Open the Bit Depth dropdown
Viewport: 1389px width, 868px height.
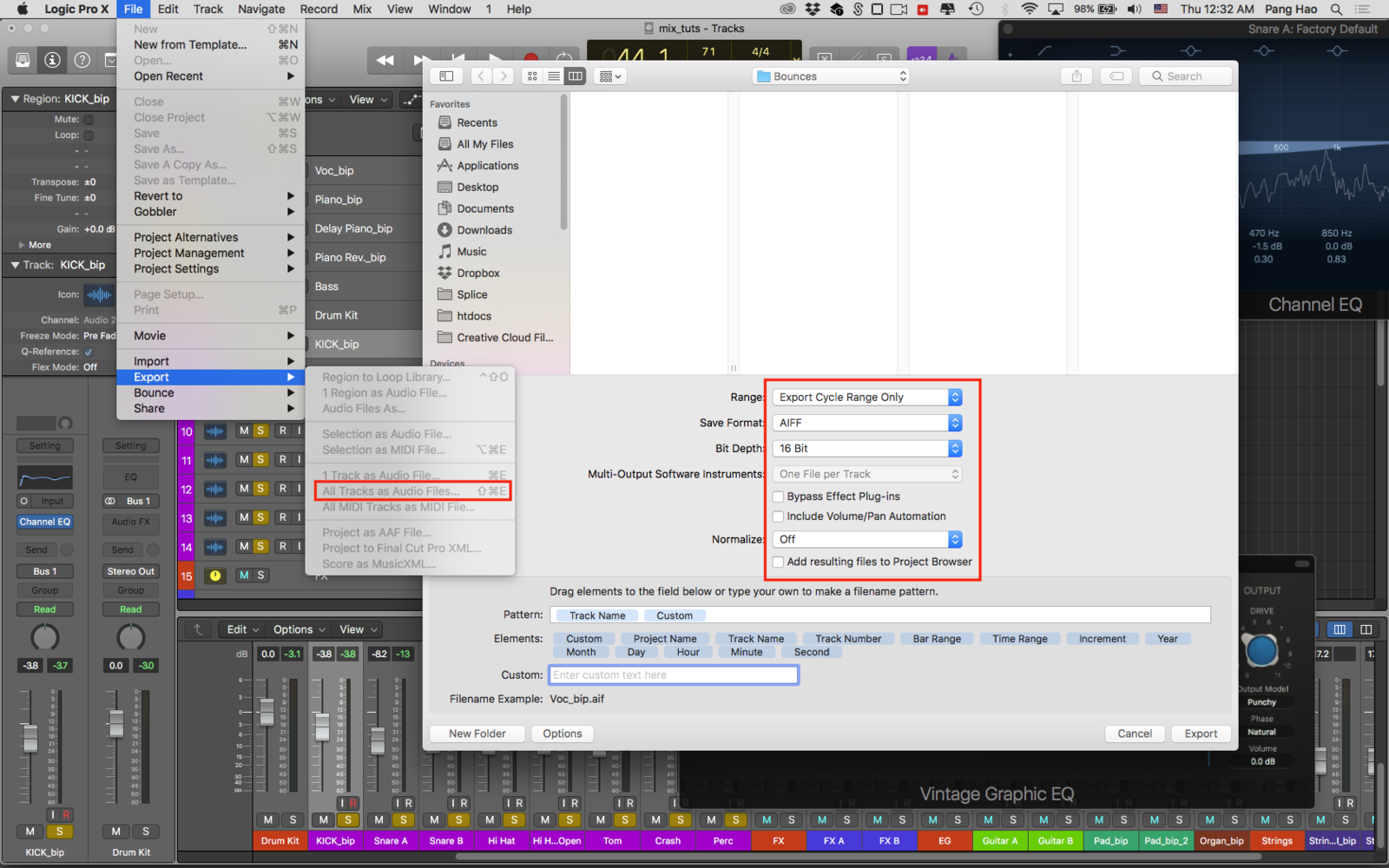pyautogui.click(x=868, y=449)
